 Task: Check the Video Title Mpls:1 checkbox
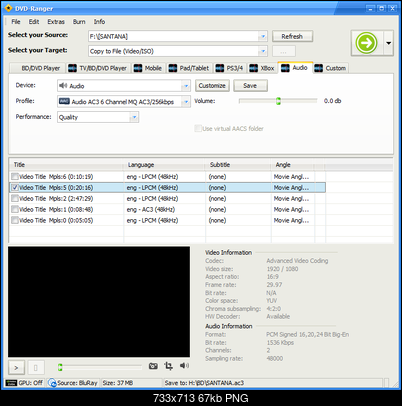click(x=15, y=209)
